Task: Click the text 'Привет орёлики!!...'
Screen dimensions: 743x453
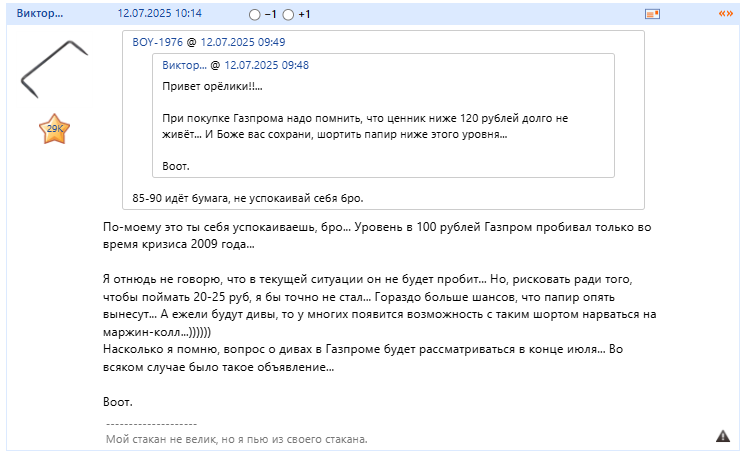Action: 212,86
